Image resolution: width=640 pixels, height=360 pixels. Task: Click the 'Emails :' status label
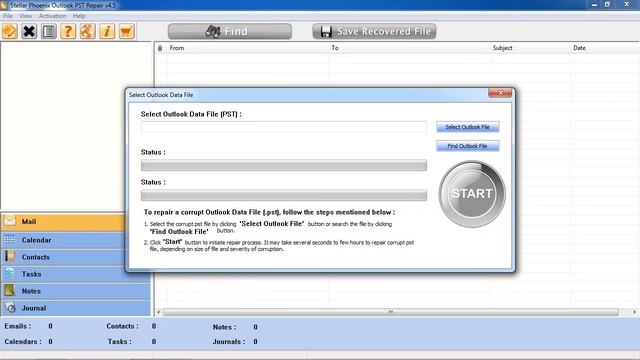point(18,326)
